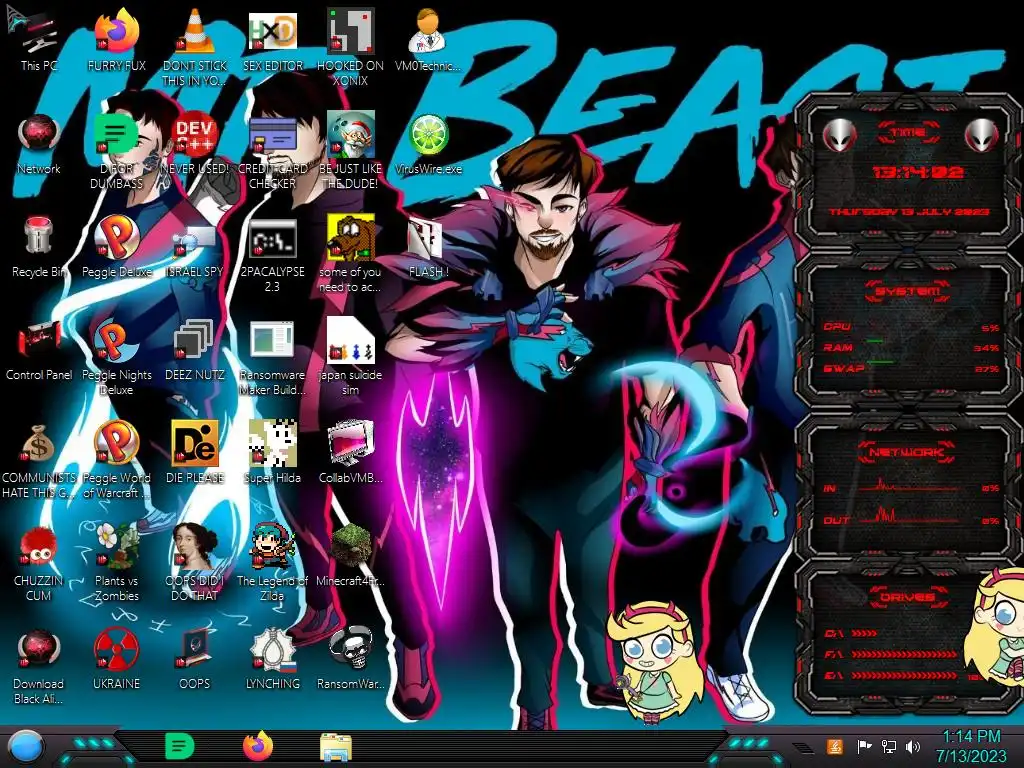The image size is (1024, 768).
Task: Open the volume speaker tray icon
Action: tap(913, 746)
